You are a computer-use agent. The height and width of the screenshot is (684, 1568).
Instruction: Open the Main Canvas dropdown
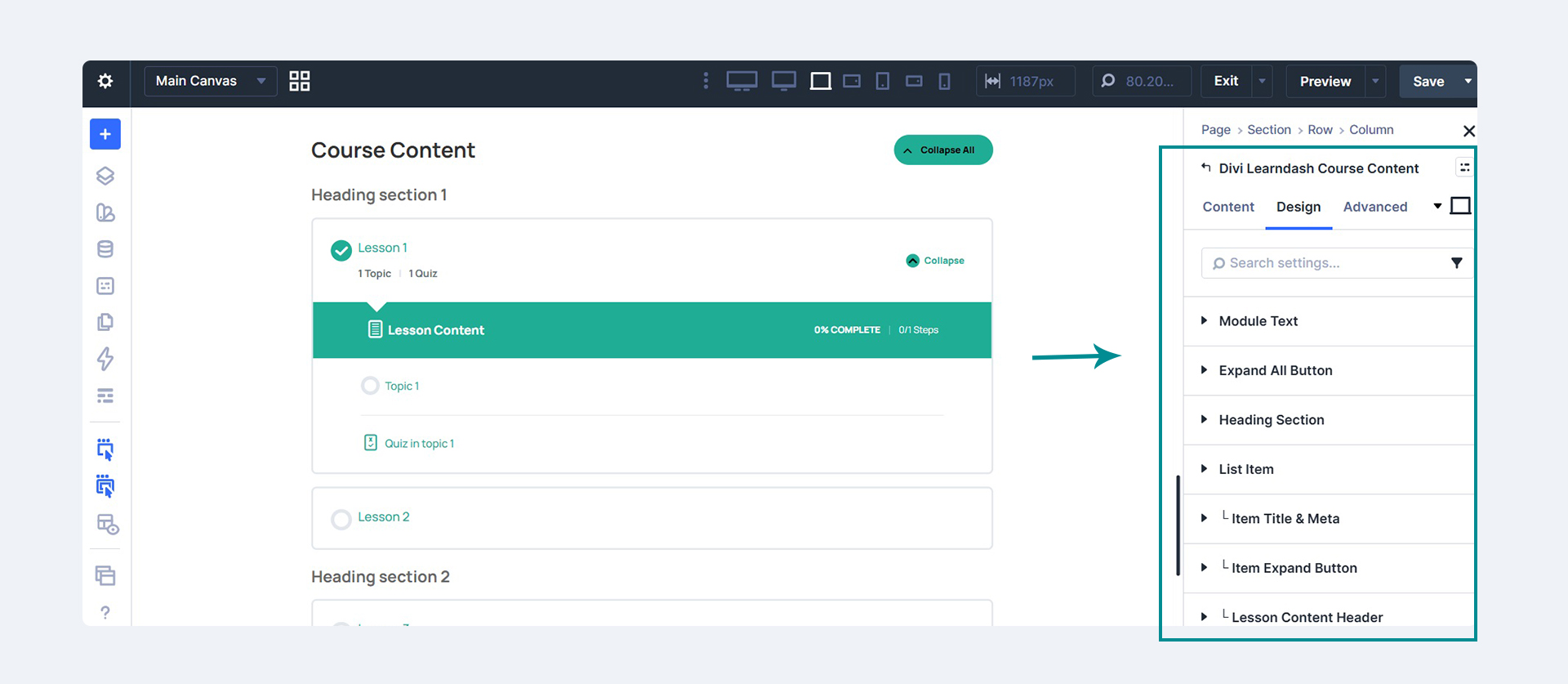click(211, 81)
